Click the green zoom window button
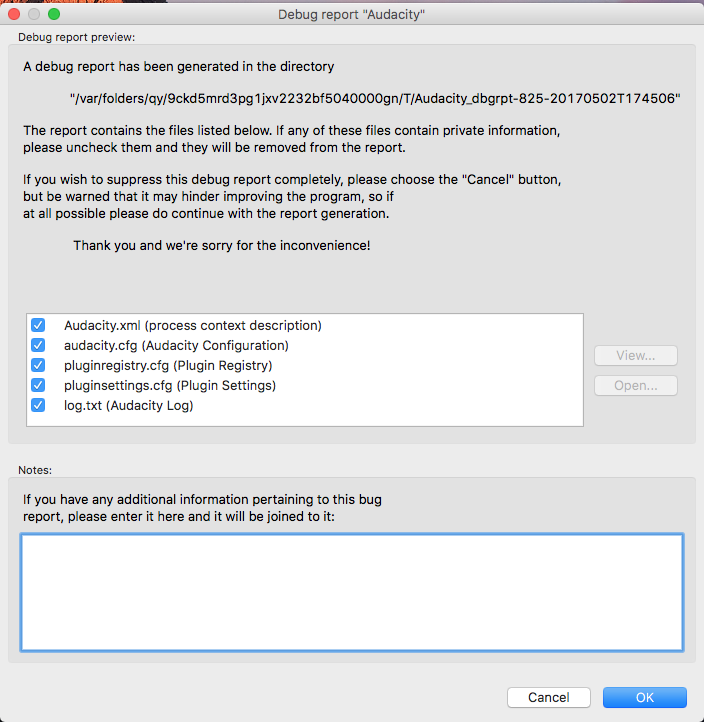Viewport: 704px width, 722px height. pos(54,14)
